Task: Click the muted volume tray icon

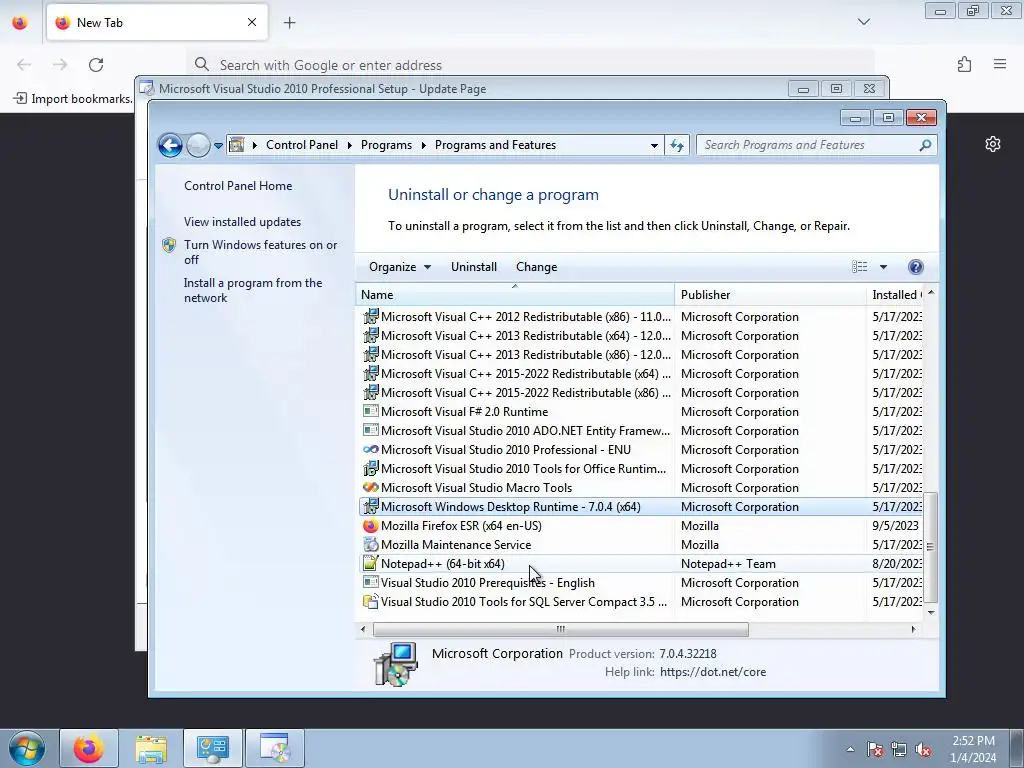Action: click(x=923, y=749)
